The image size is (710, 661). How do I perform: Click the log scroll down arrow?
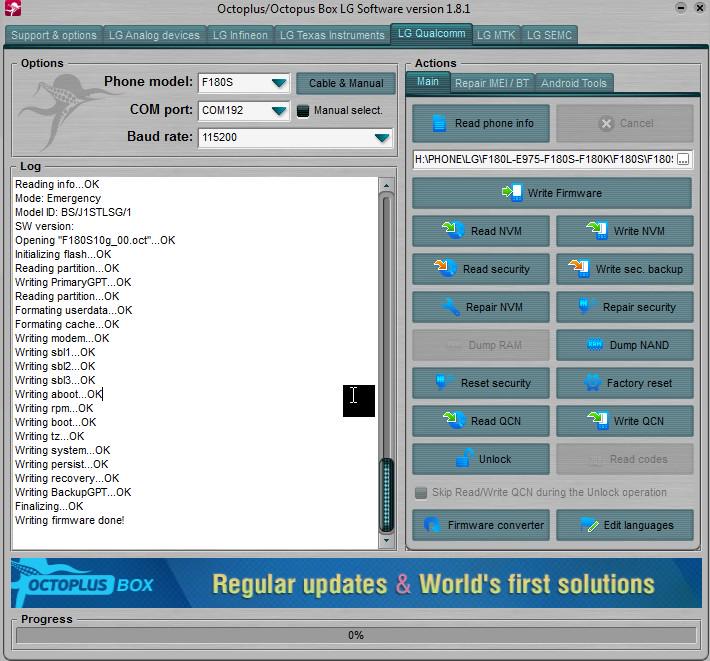point(386,540)
